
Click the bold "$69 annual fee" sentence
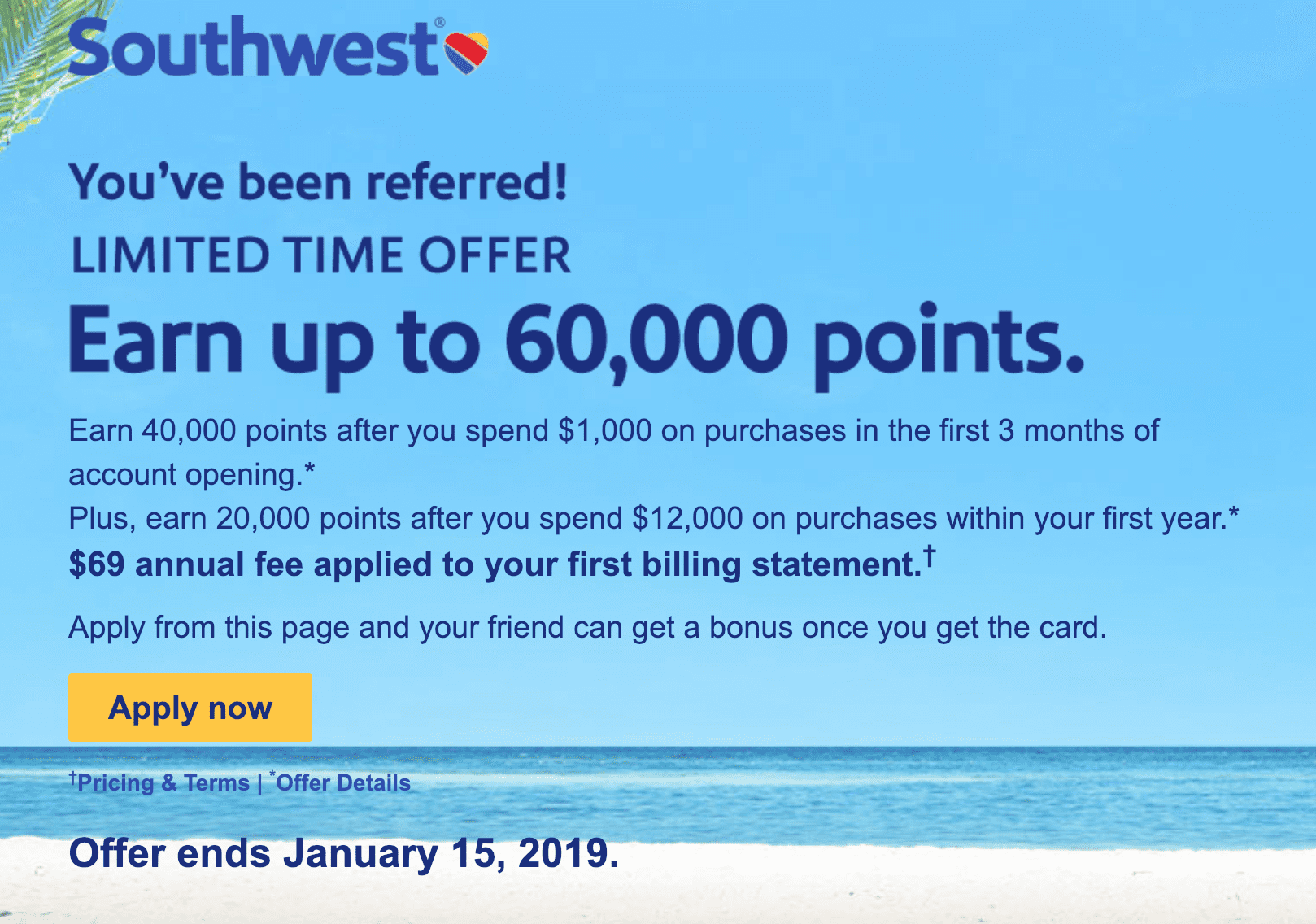495,564
